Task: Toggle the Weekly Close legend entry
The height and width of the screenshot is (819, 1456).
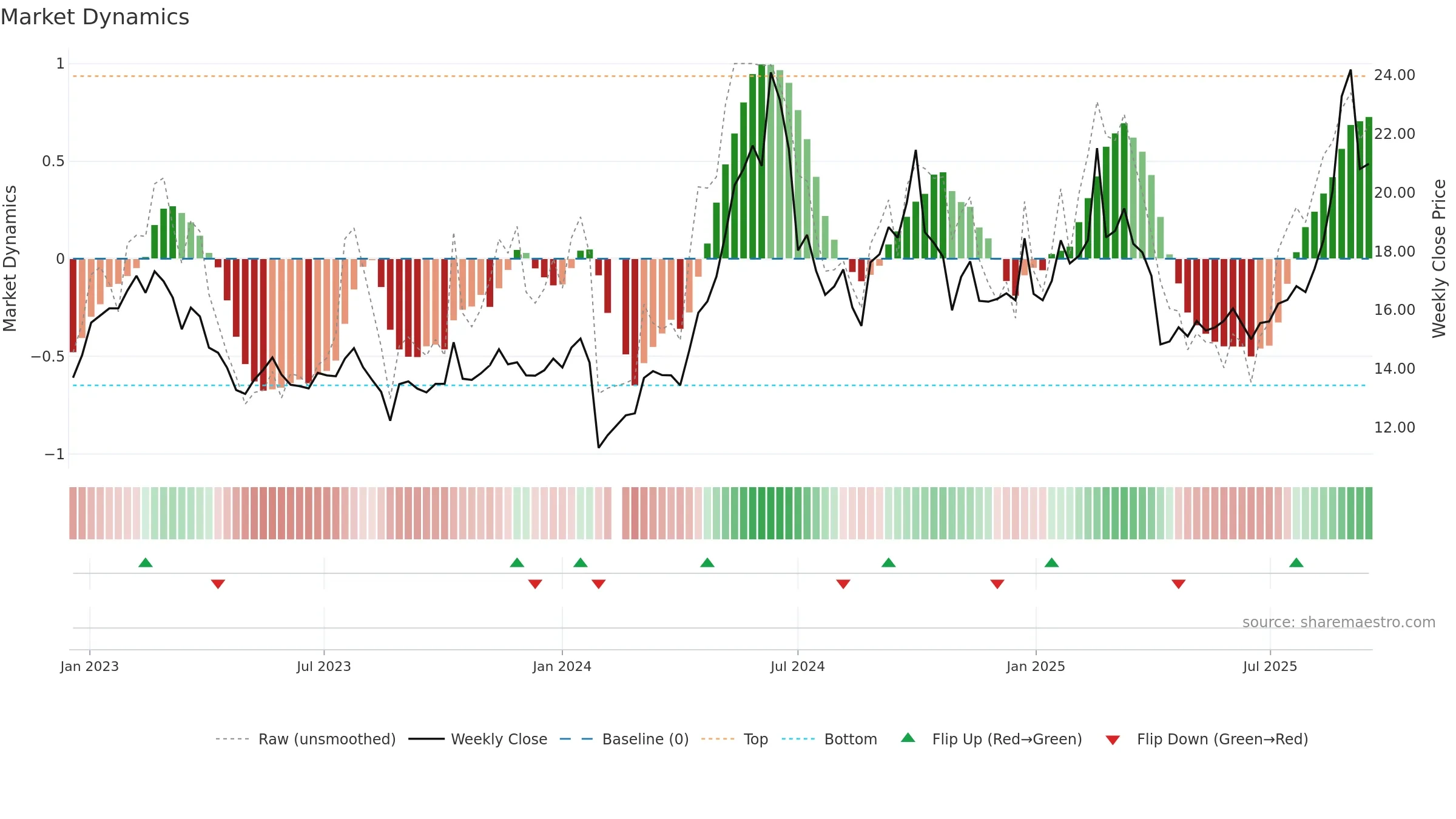Action: [477, 739]
